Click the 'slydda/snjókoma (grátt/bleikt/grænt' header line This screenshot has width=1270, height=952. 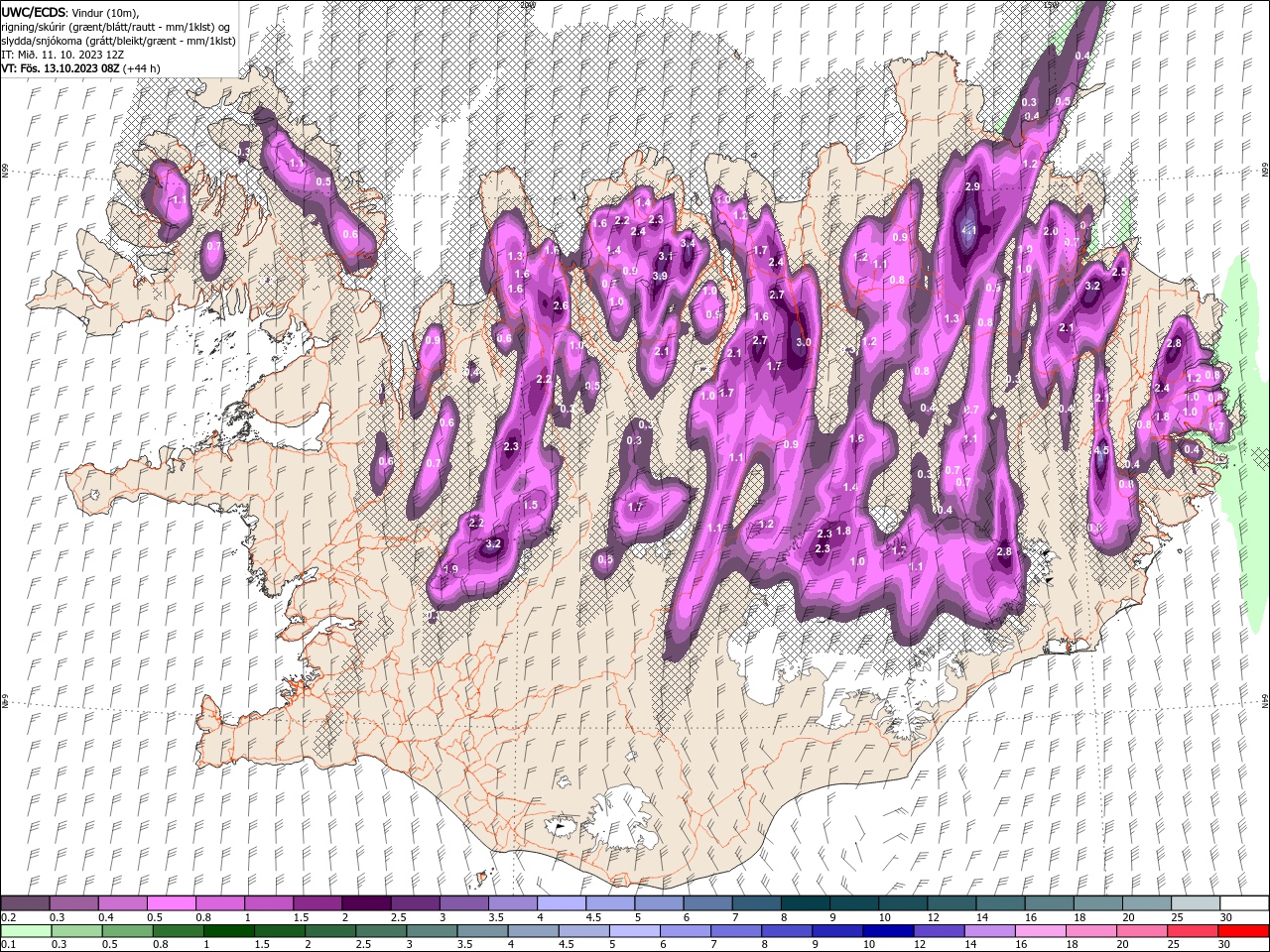(118, 40)
